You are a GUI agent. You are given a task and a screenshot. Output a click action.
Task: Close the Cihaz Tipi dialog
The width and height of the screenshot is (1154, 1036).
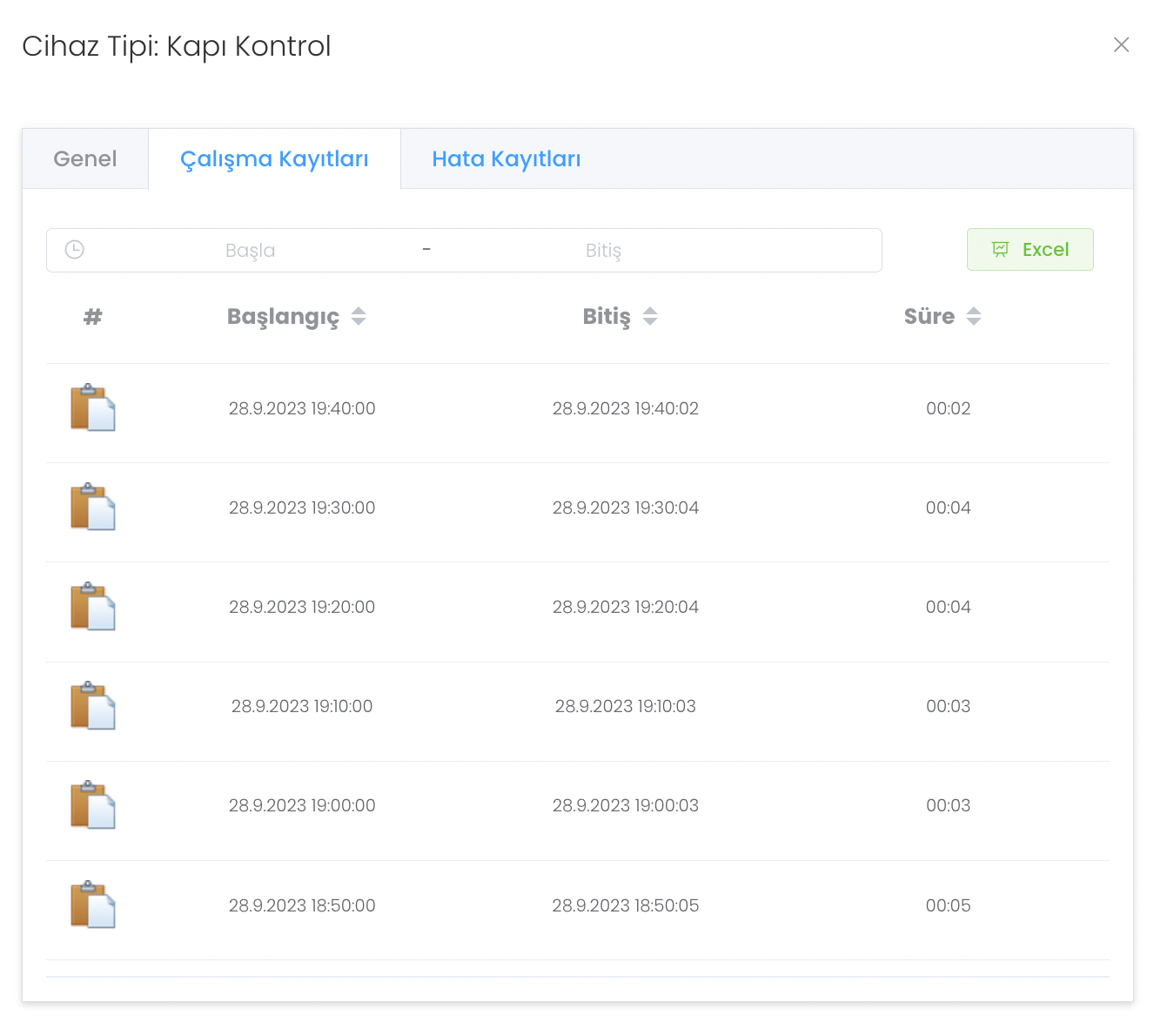coord(1121,45)
